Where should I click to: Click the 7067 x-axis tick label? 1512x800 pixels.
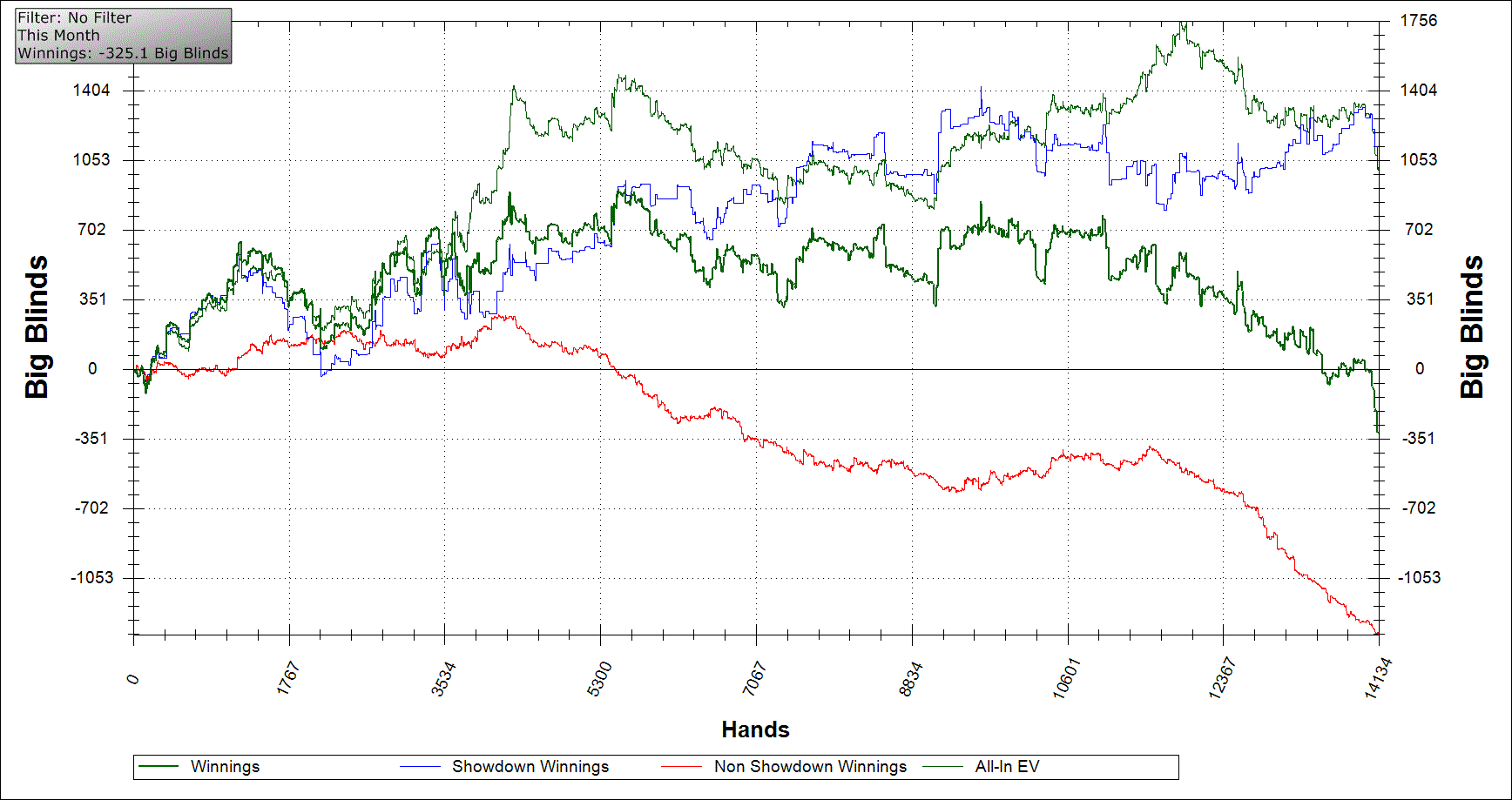[754, 678]
